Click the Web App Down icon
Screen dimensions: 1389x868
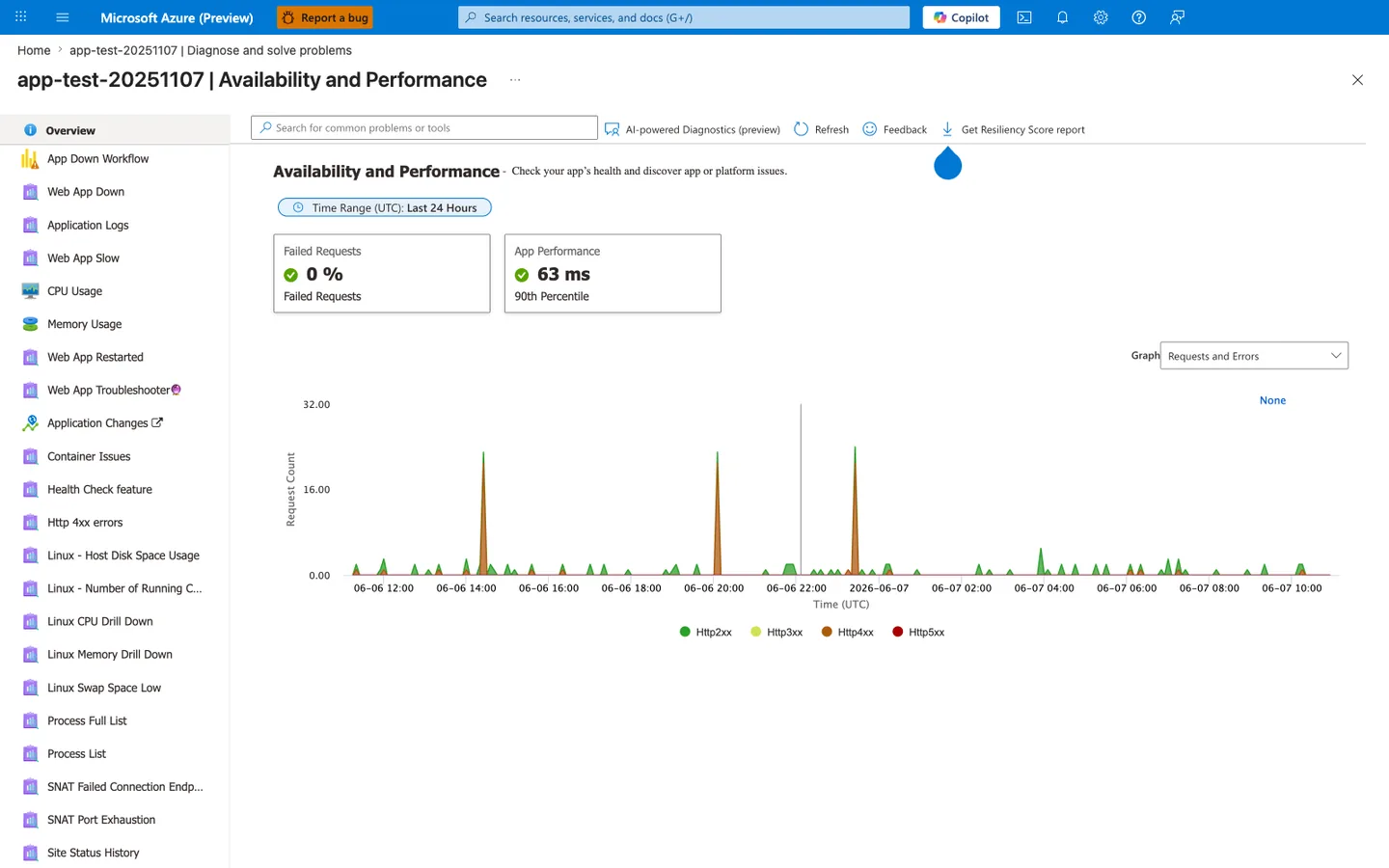click(x=30, y=192)
